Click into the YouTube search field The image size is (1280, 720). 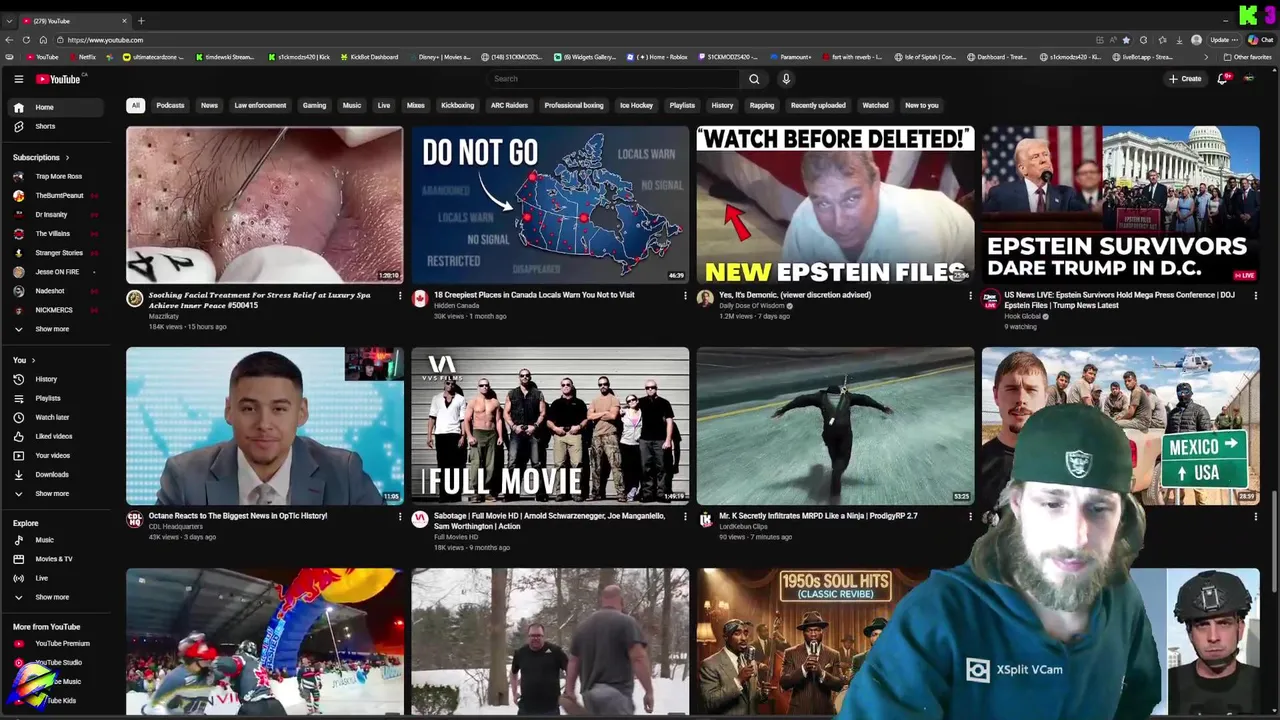[x=614, y=79]
